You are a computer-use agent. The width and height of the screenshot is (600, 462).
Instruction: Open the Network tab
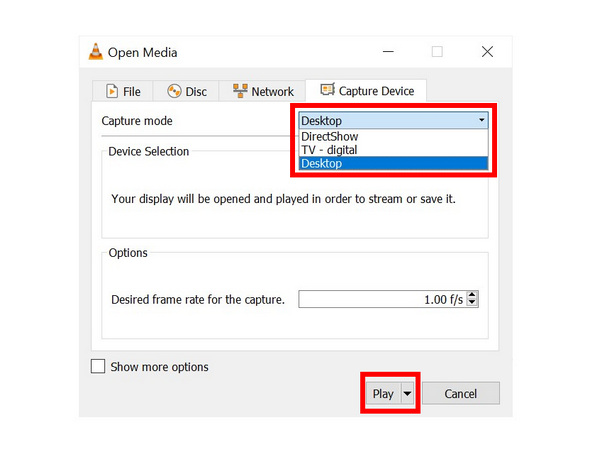[262, 91]
